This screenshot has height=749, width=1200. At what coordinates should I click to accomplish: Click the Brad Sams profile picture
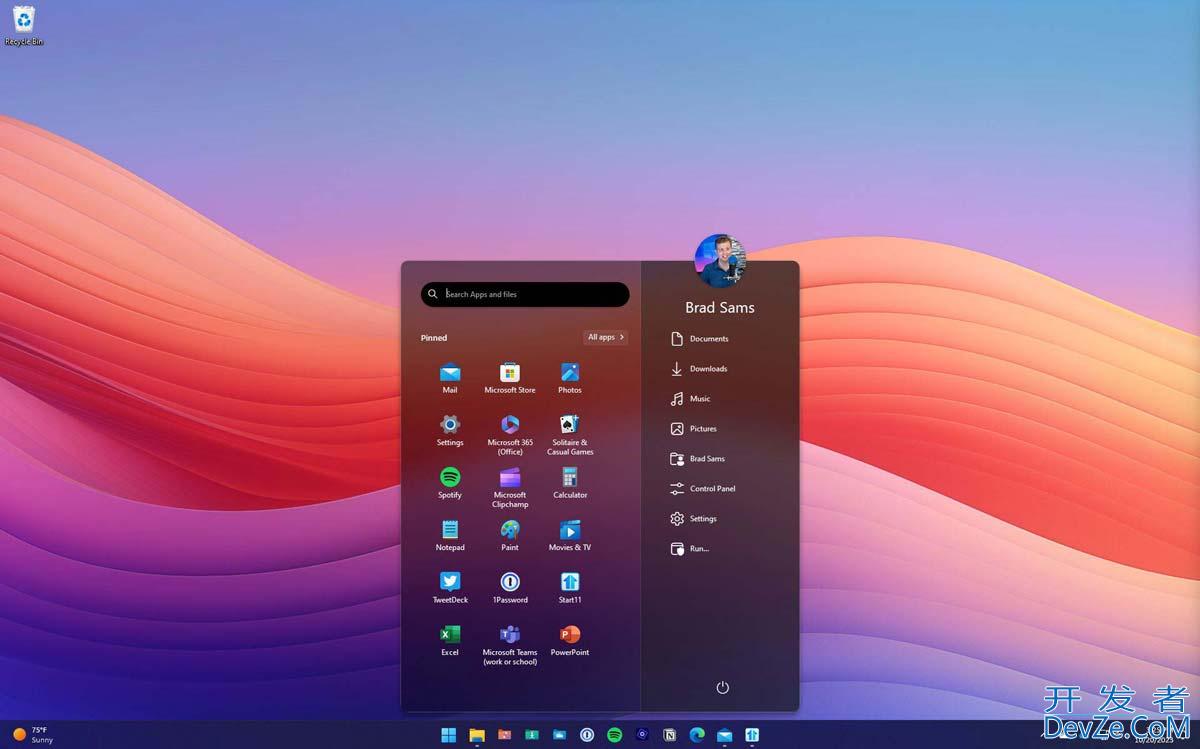pos(720,260)
